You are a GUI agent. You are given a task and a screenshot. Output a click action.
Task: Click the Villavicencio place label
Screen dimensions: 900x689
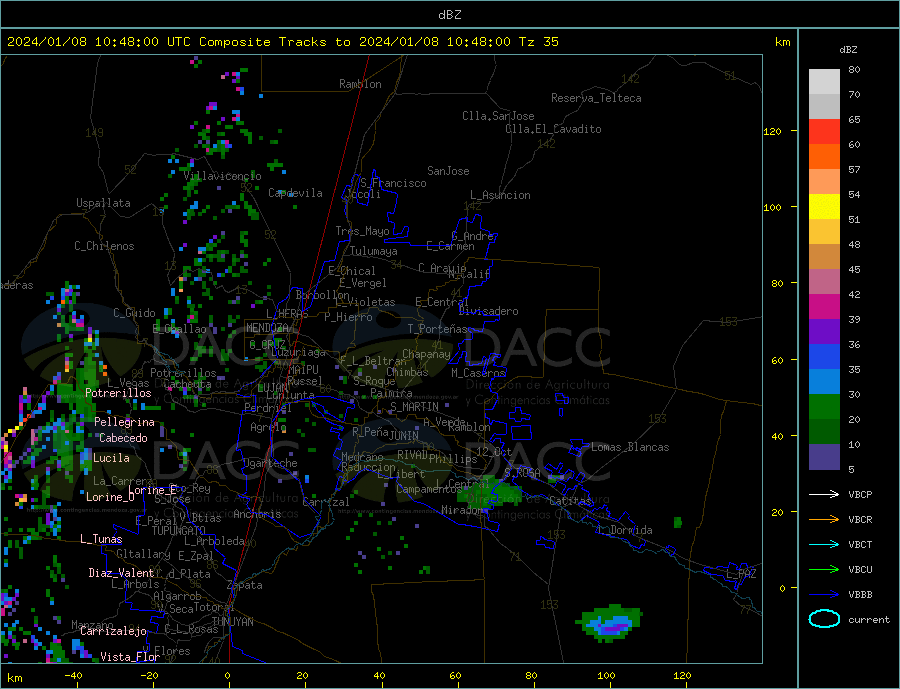pyautogui.click(x=222, y=176)
